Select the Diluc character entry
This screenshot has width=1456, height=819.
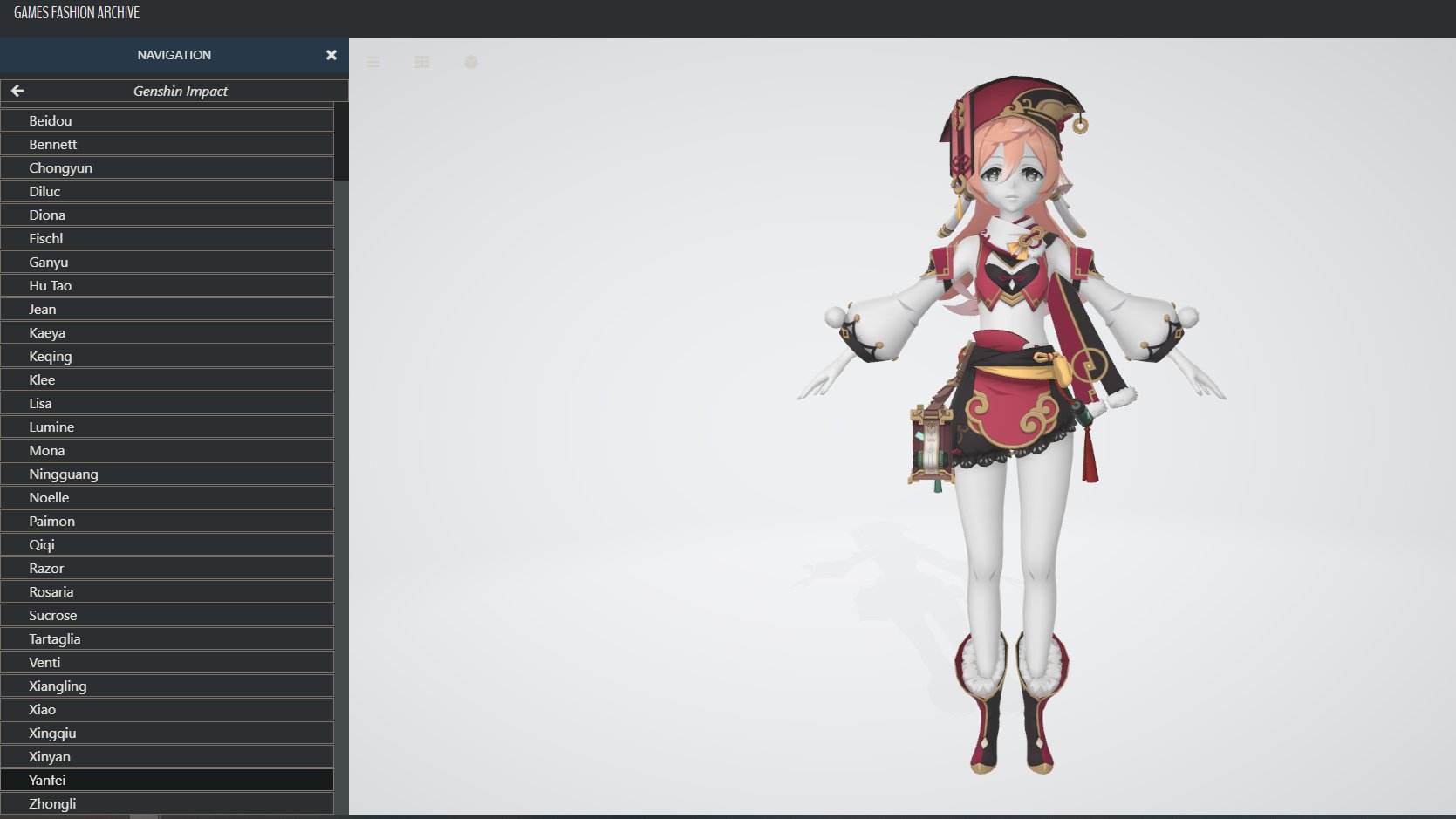[167, 191]
